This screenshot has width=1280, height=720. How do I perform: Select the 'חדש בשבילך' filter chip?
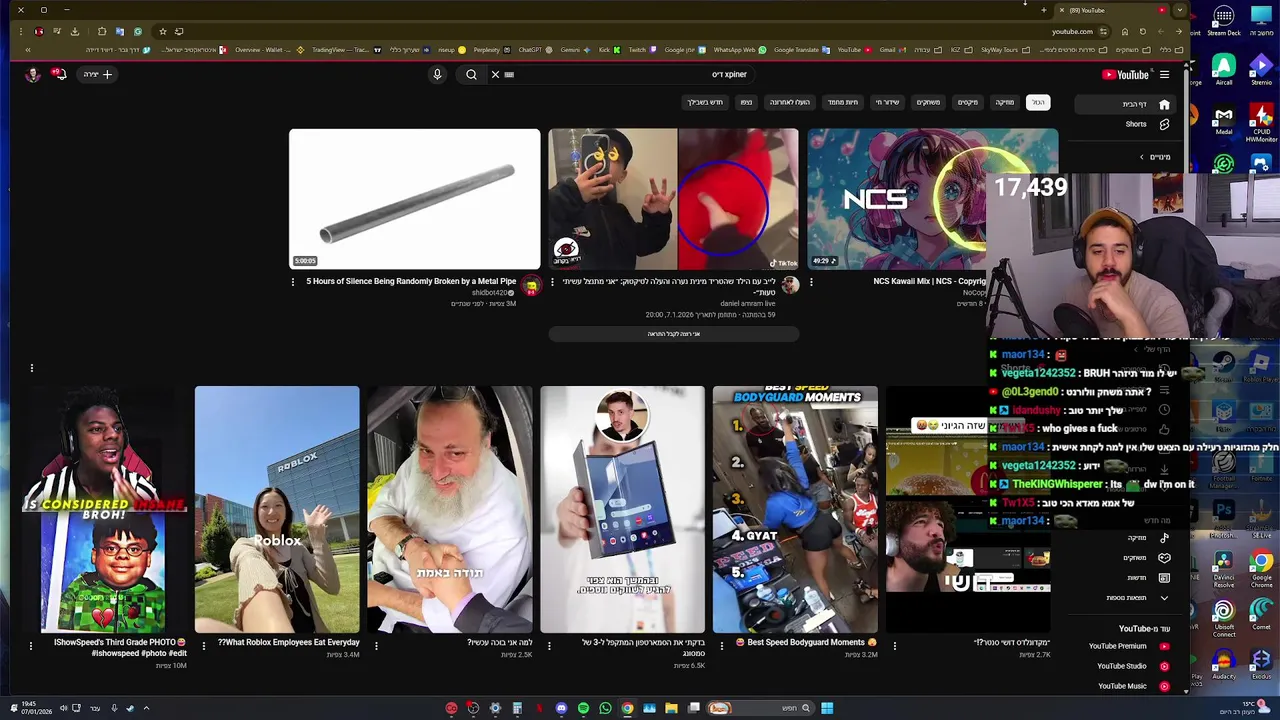[x=705, y=102]
